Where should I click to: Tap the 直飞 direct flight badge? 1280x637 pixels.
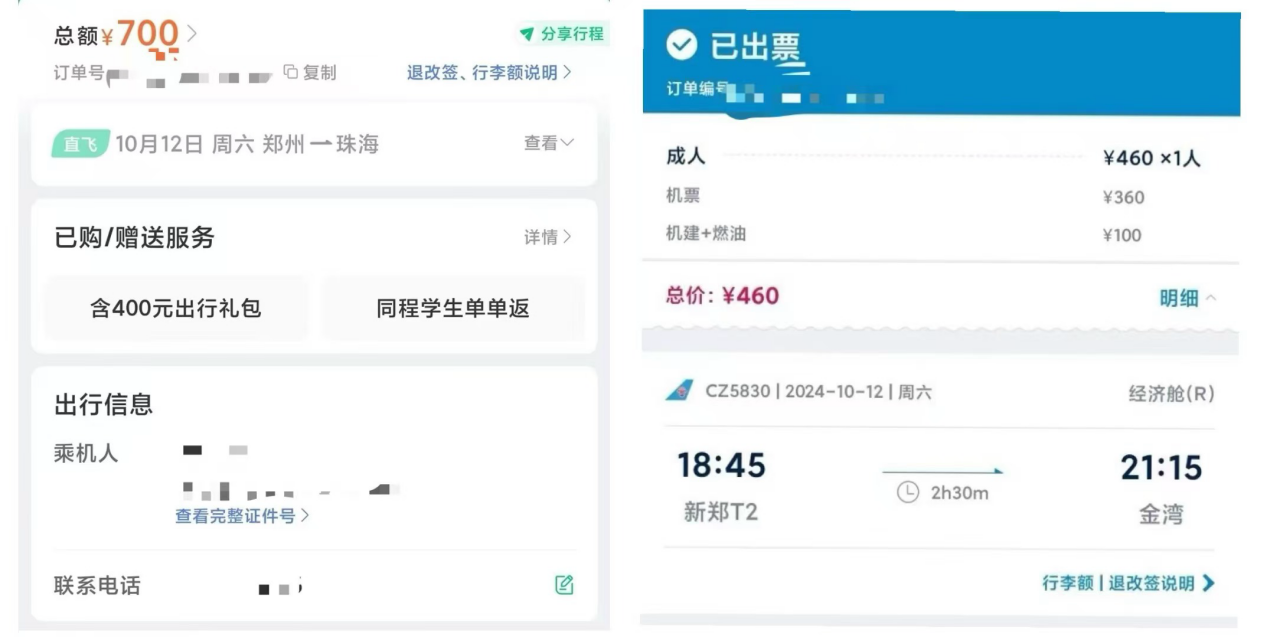pyautogui.click(x=80, y=144)
